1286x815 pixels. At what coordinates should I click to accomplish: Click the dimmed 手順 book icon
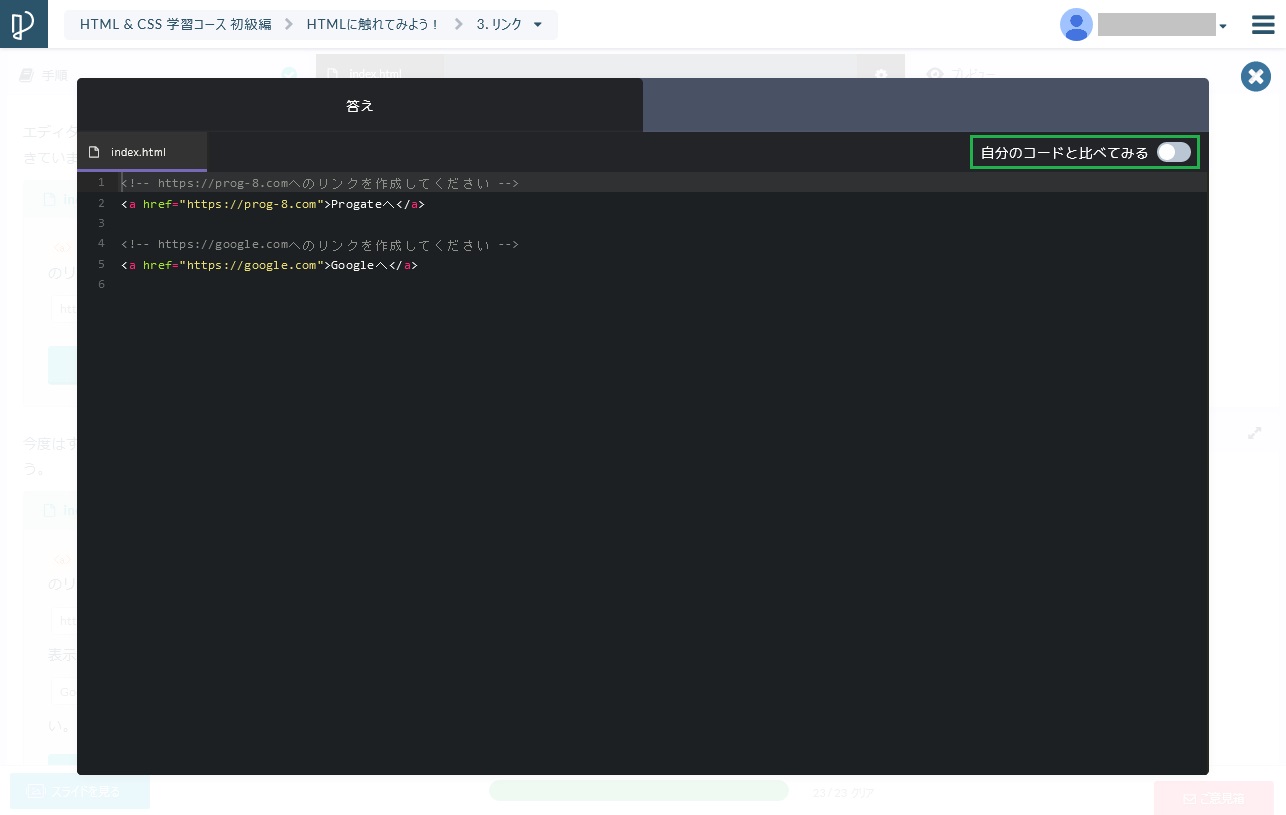[28, 75]
